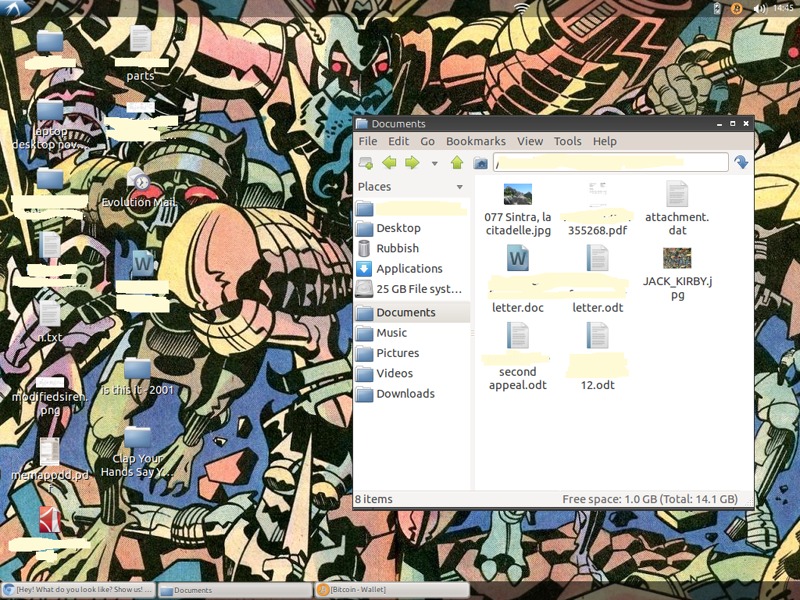Go to parent folder with up arrow

pyautogui.click(x=457, y=163)
